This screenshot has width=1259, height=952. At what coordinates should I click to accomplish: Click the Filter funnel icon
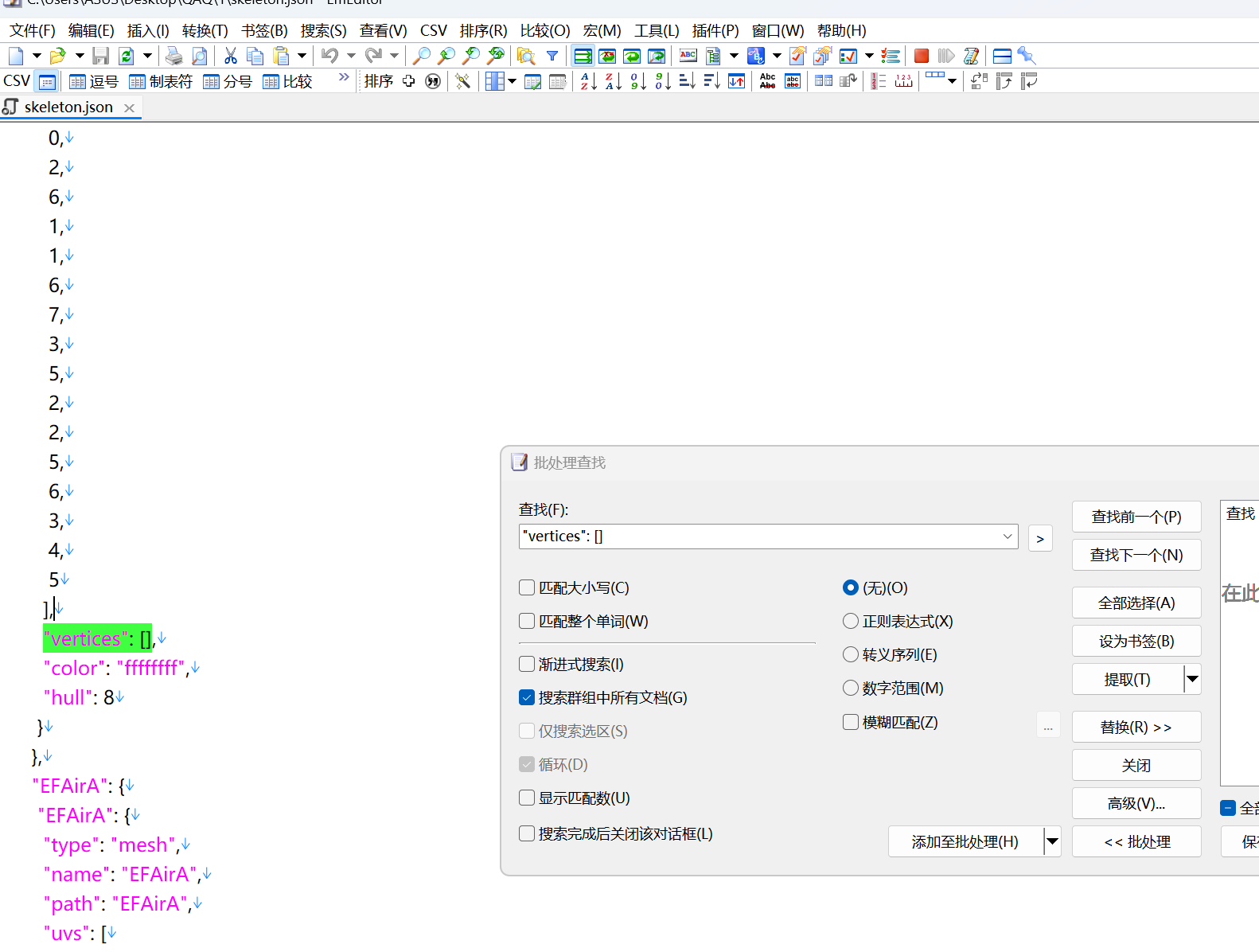[552, 56]
